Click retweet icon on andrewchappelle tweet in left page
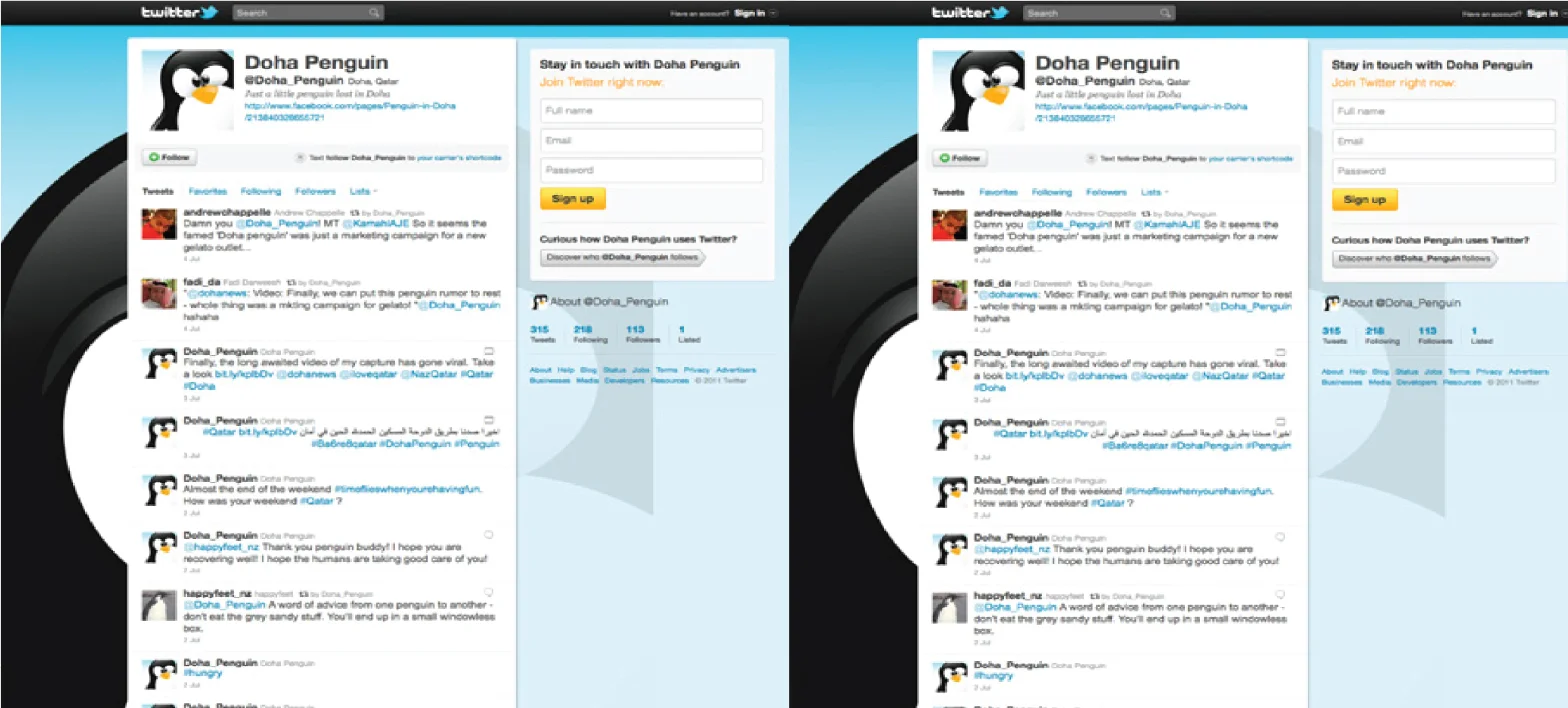The width and height of the screenshot is (1568, 708). 355,213
